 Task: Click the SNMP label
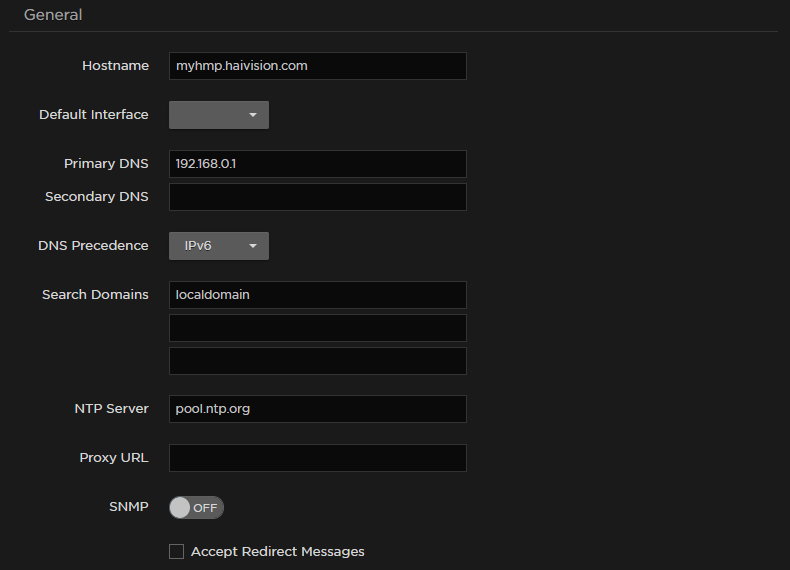click(128, 507)
